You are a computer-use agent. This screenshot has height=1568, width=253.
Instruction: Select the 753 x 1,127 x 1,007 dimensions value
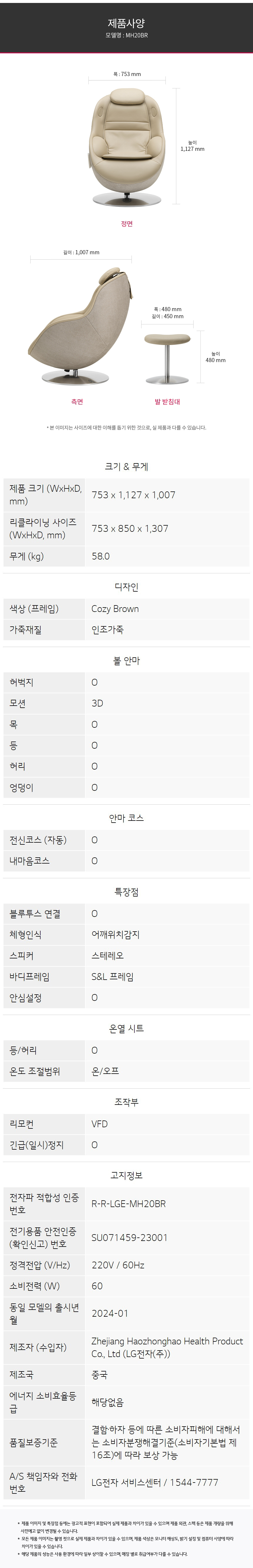tap(133, 495)
